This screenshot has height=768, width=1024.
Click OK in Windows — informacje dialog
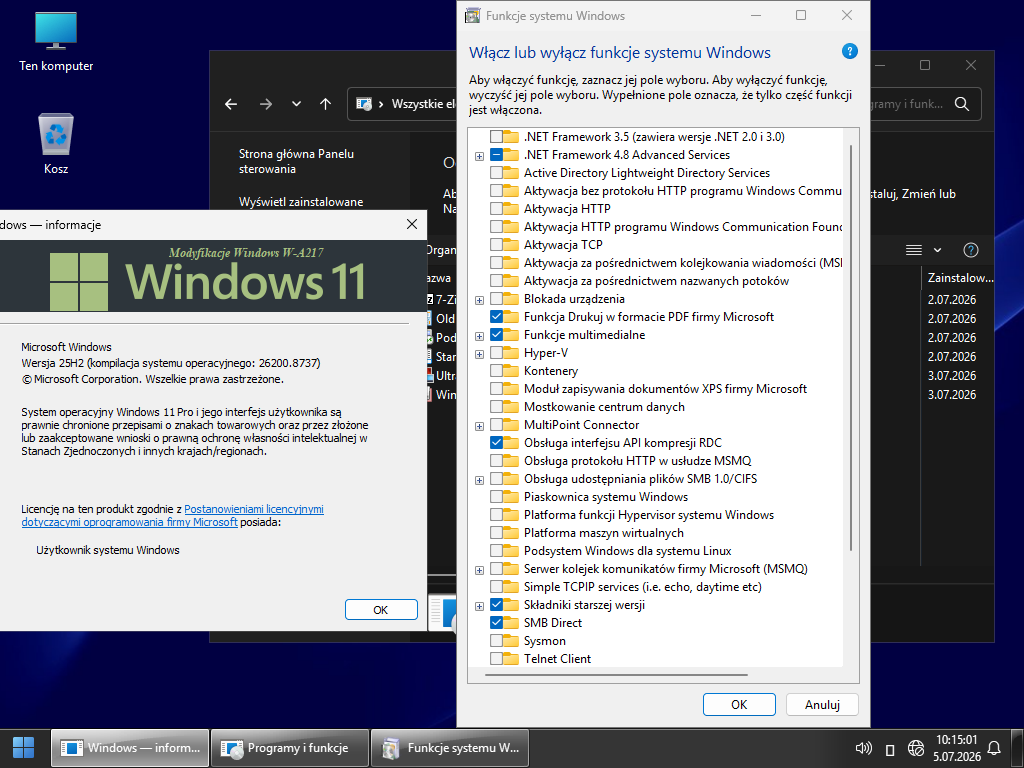point(381,609)
